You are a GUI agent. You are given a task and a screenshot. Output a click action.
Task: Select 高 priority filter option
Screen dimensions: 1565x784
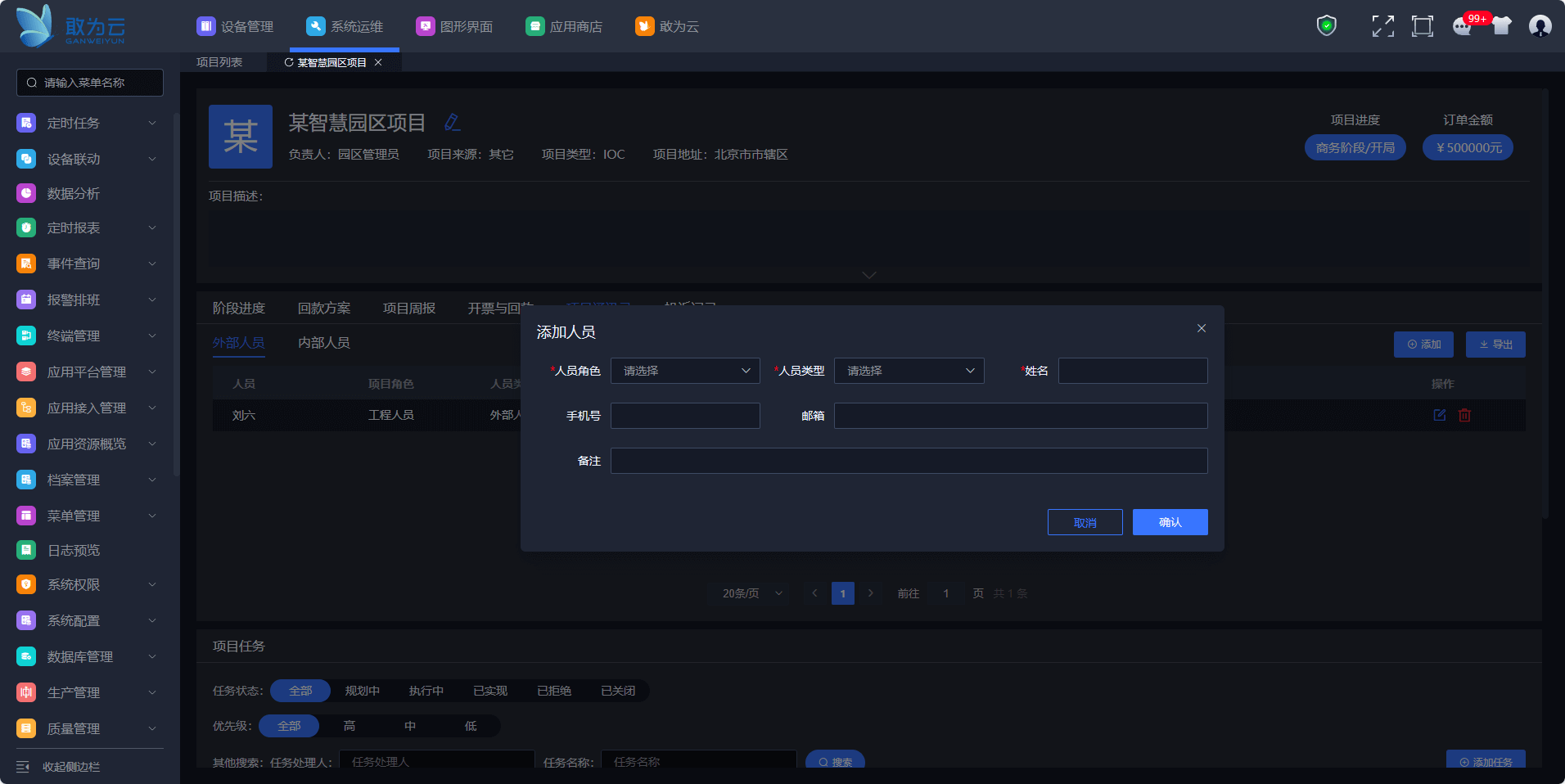click(x=350, y=726)
